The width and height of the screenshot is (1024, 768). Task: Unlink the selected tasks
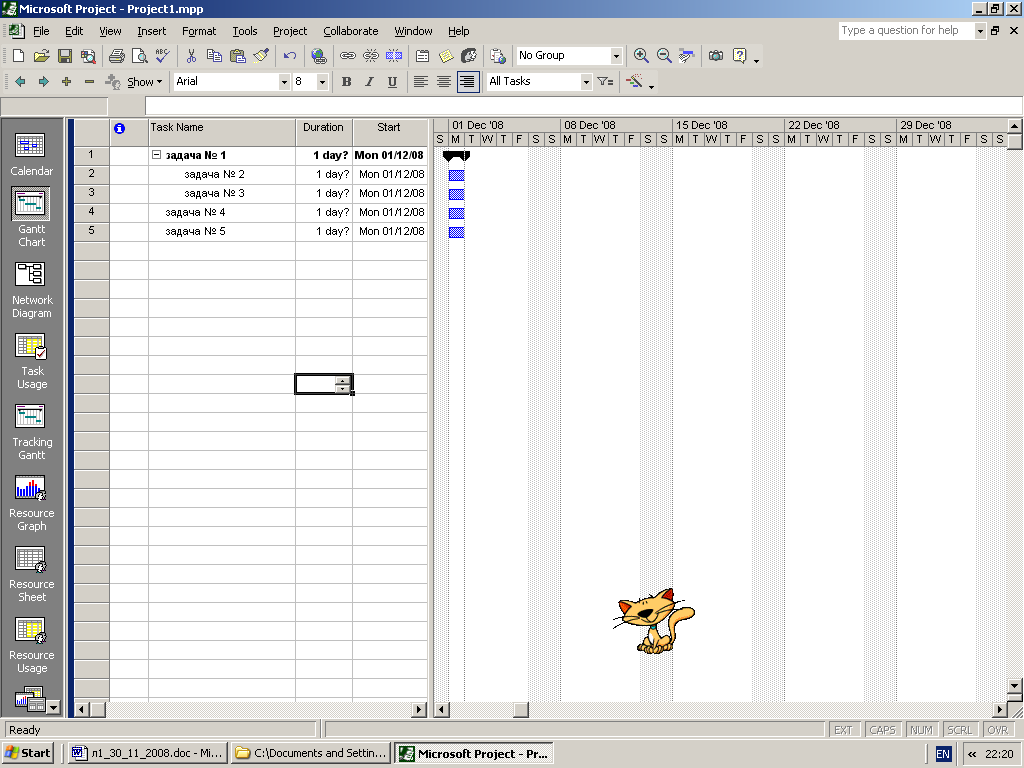point(370,56)
